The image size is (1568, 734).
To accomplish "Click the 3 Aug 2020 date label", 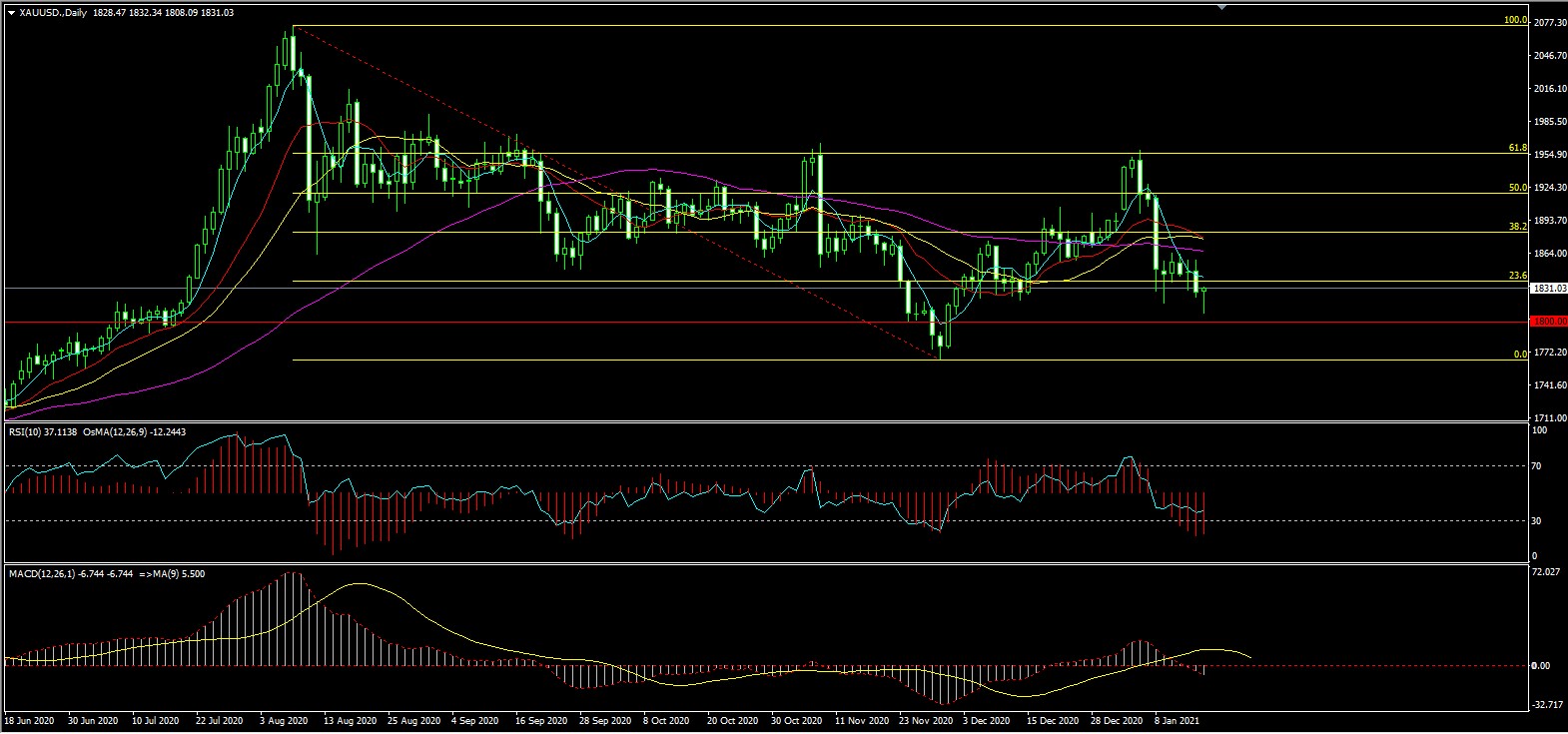I will coord(285,721).
